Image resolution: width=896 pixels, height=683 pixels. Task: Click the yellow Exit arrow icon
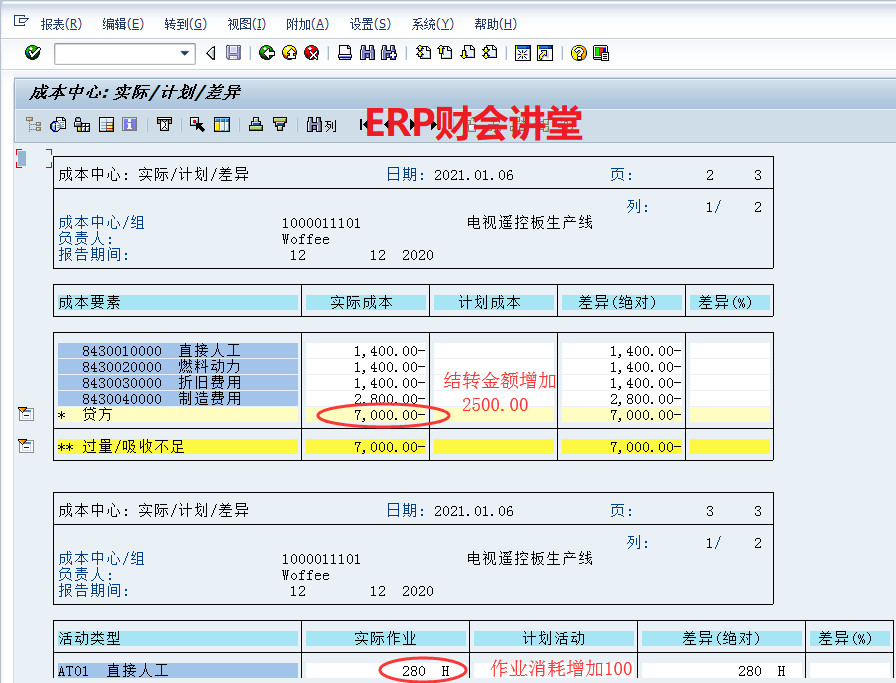[289, 53]
